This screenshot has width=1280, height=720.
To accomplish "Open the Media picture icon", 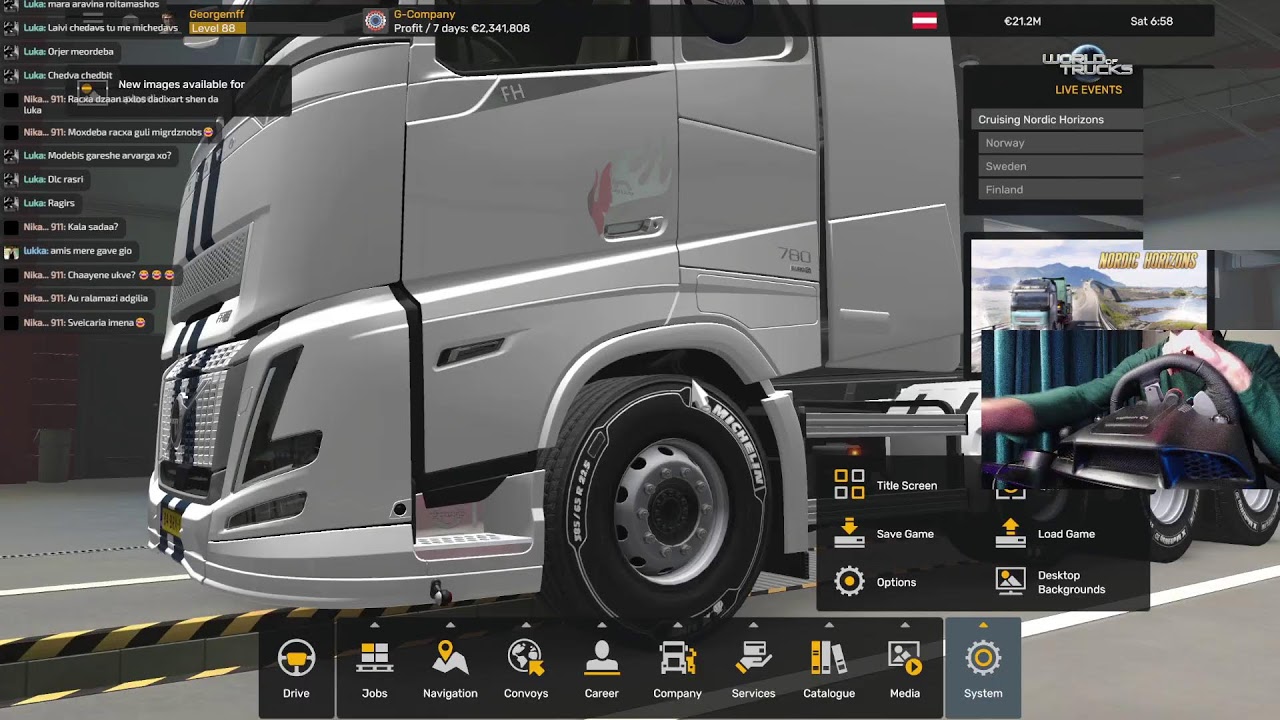I will pos(905,658).
